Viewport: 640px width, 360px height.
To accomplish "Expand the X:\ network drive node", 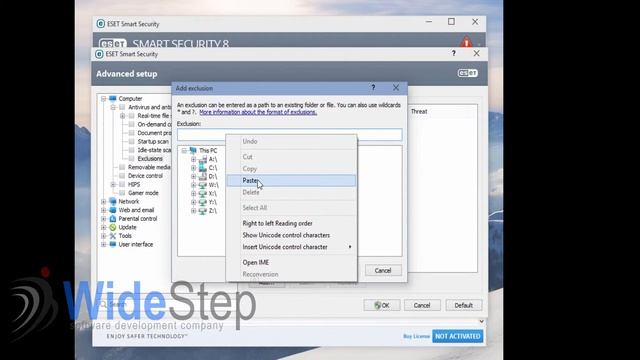I will (x=193, y=193).
